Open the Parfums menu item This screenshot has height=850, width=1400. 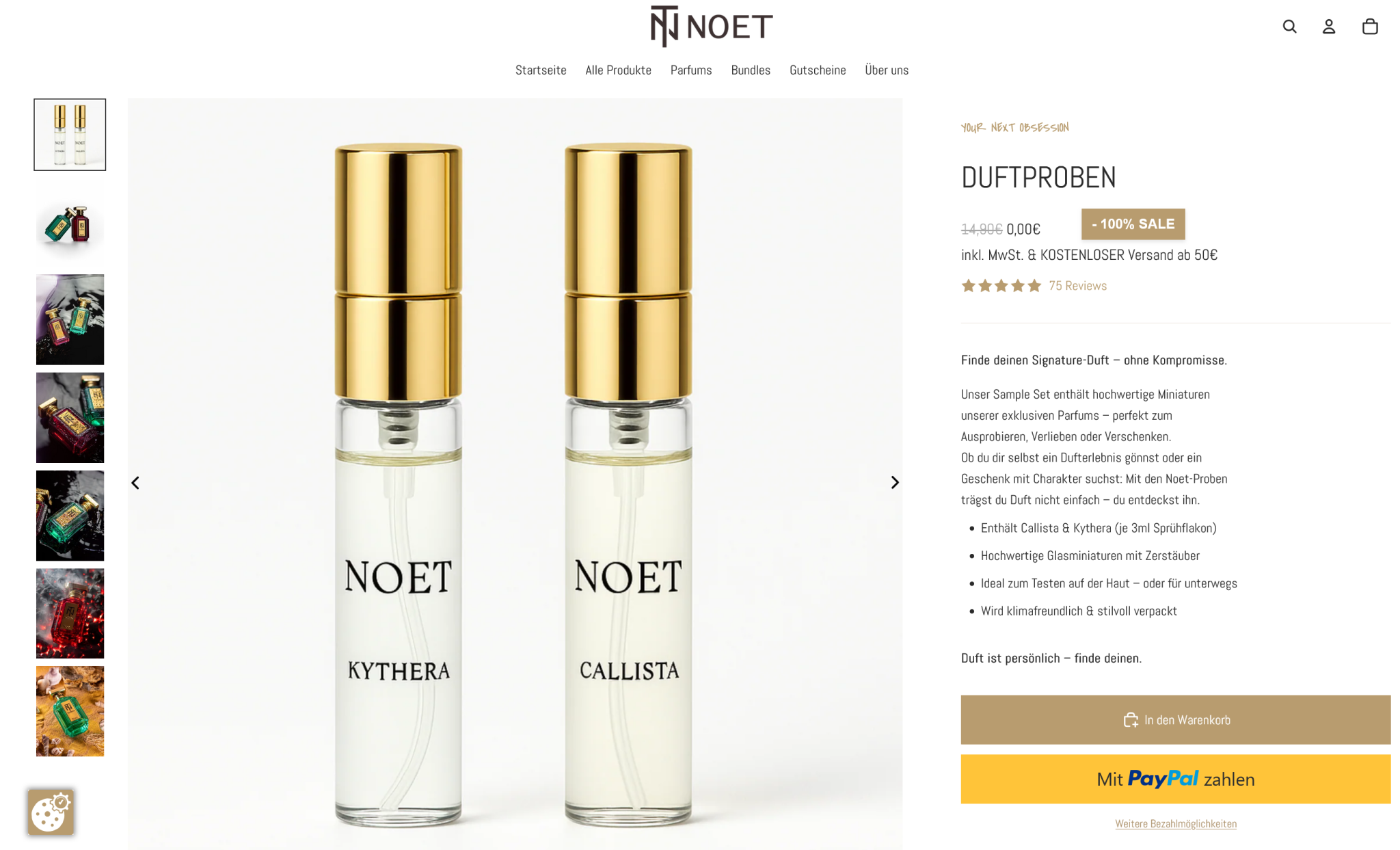coord(691,70)
